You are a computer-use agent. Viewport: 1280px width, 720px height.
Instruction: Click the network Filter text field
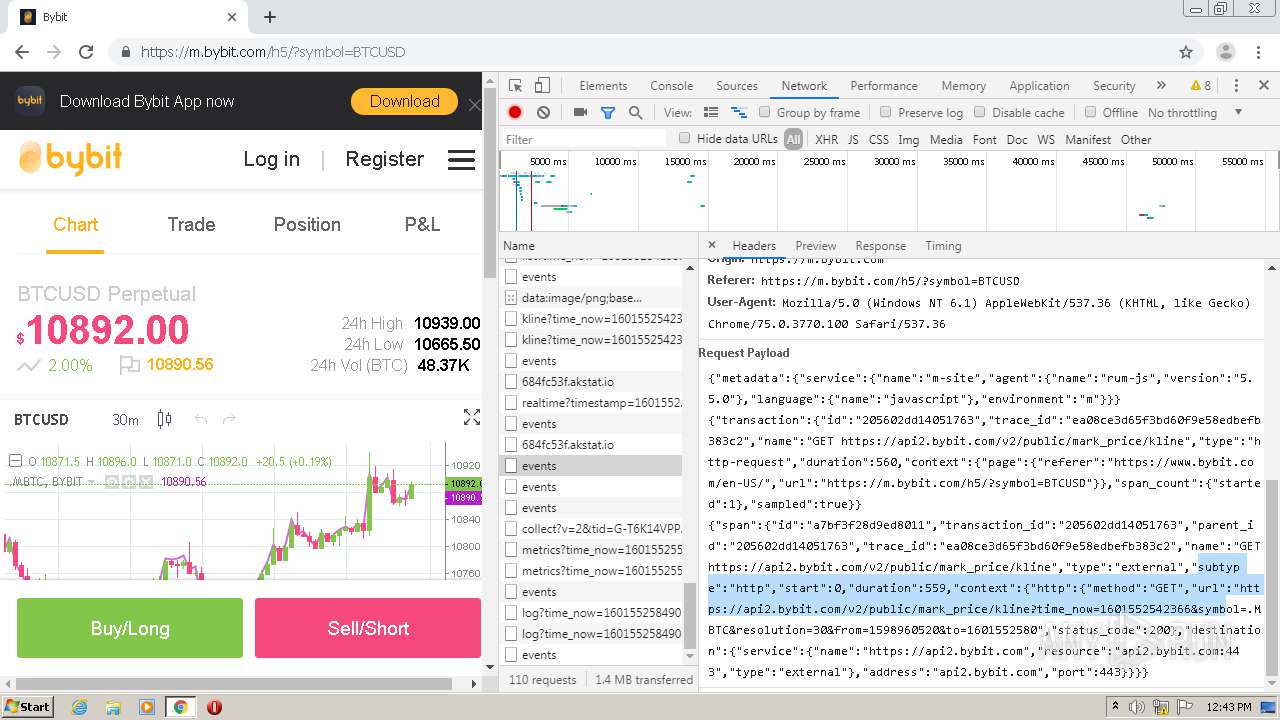584,139
